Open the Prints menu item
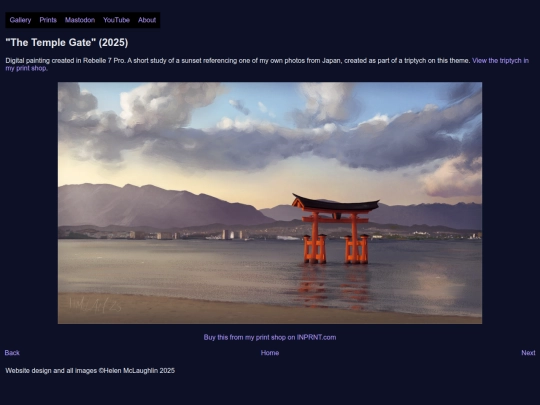 (48, 20)
